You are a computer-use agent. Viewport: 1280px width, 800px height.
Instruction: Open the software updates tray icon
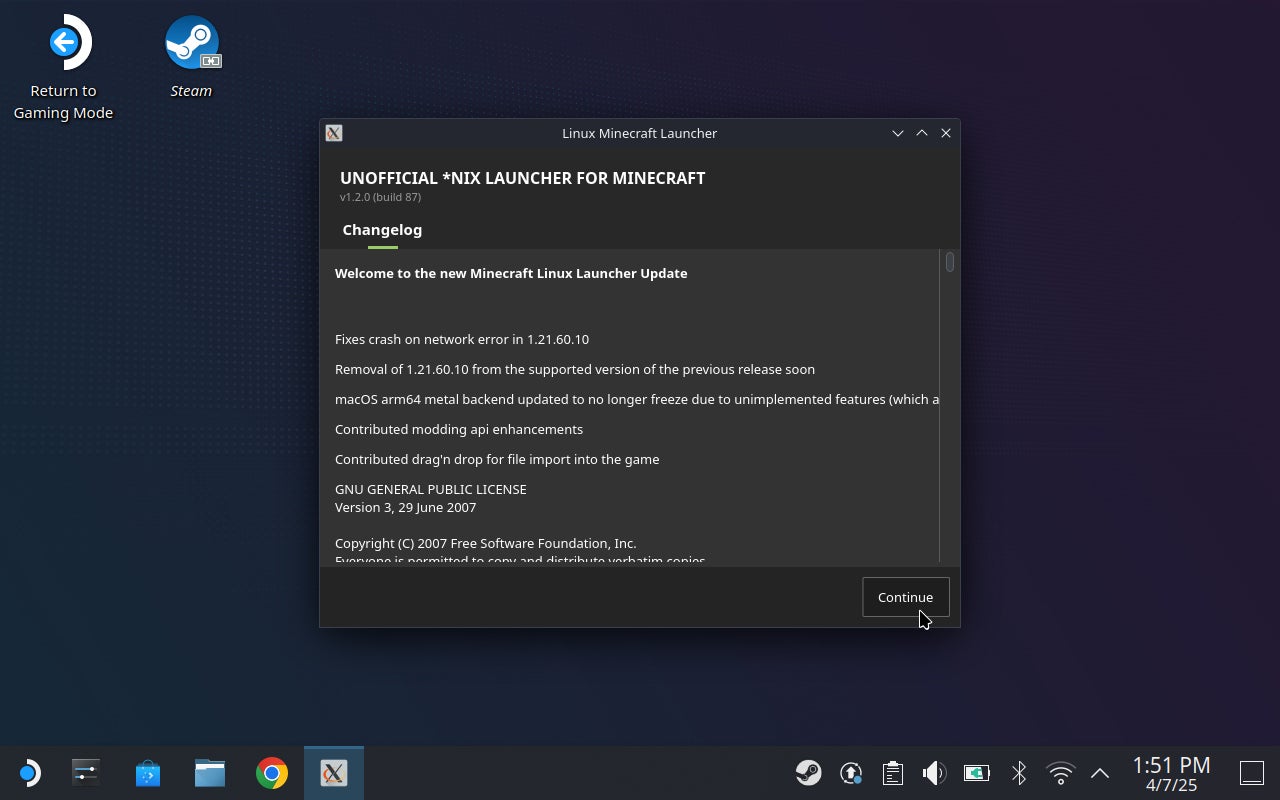[851, 772]
